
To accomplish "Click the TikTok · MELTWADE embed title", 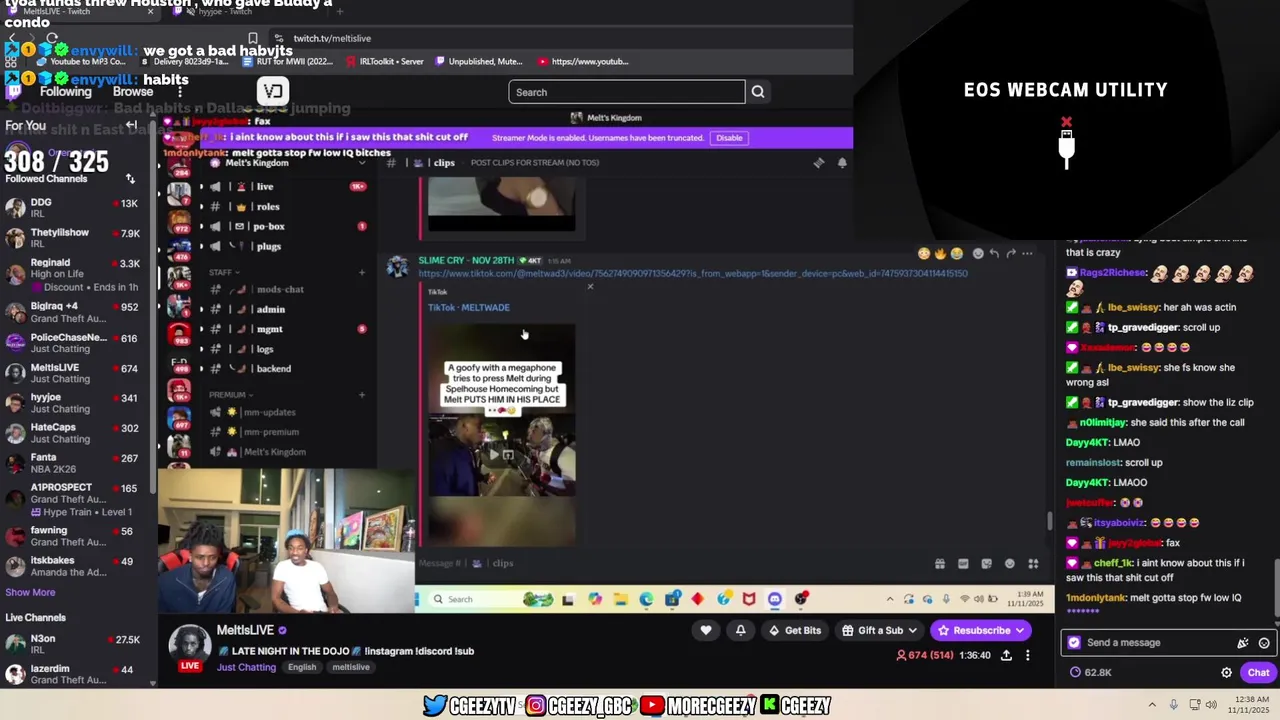I will (469, 307).
